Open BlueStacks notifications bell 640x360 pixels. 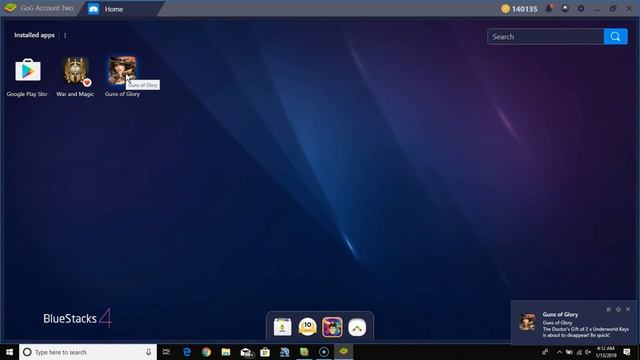click(549, 8)
